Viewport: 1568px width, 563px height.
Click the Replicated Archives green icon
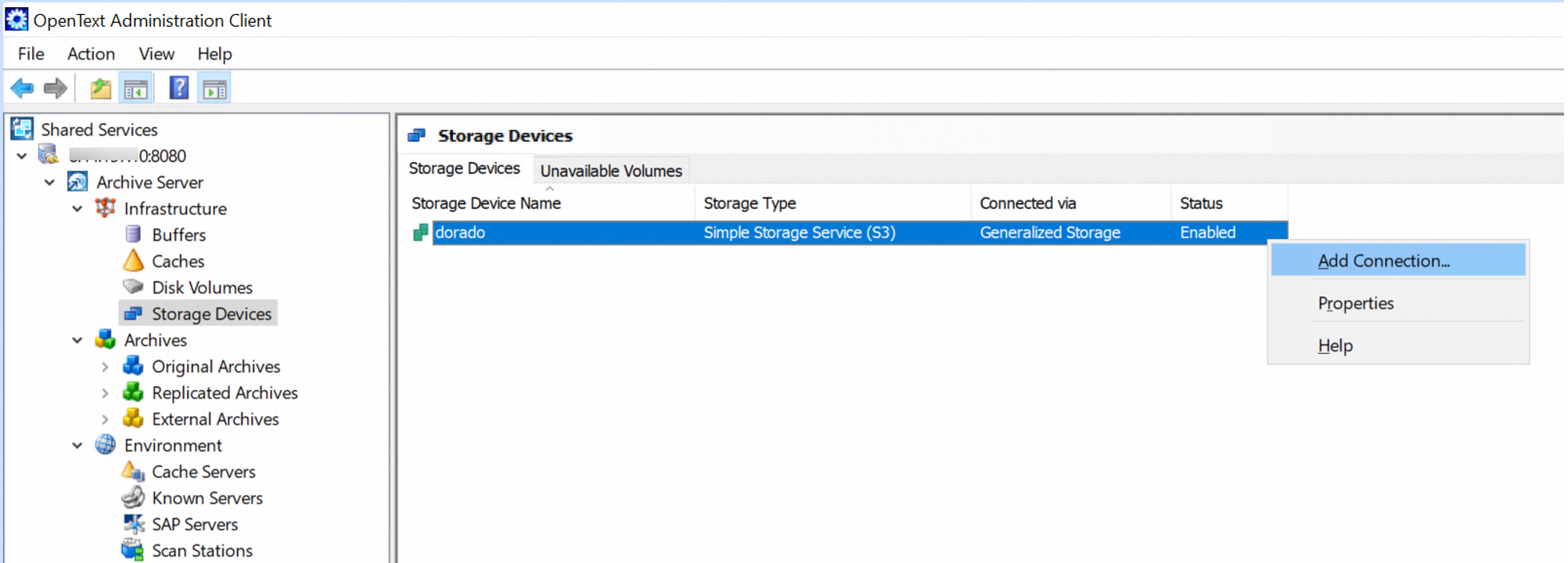point(134,392)
